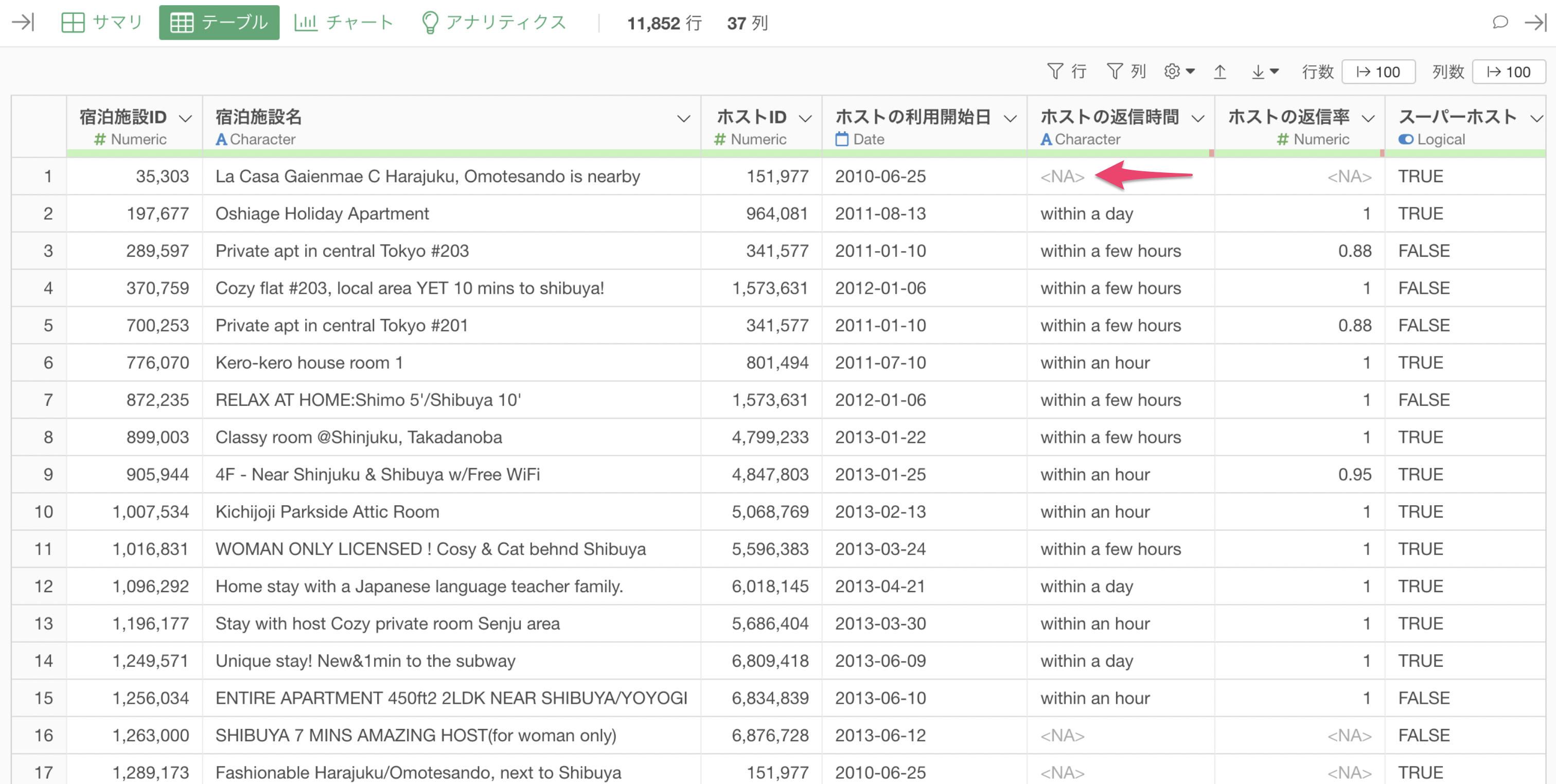Image resolution: width=1556 pixels, height=784 pixels.
Task: Click the 行数 100 input field
Action: point(1378,72)
